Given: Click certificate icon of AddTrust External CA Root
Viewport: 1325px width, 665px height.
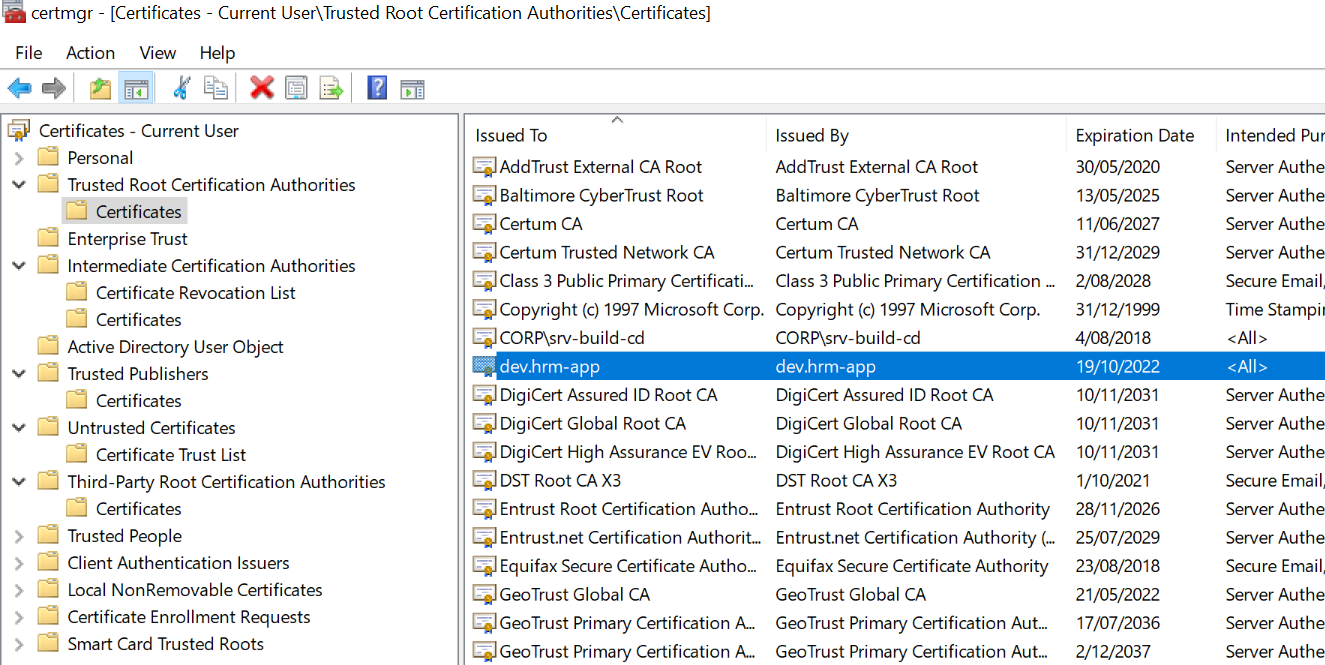Looking at the screenshot, I should pyautogui.click(x=484, y=167).
